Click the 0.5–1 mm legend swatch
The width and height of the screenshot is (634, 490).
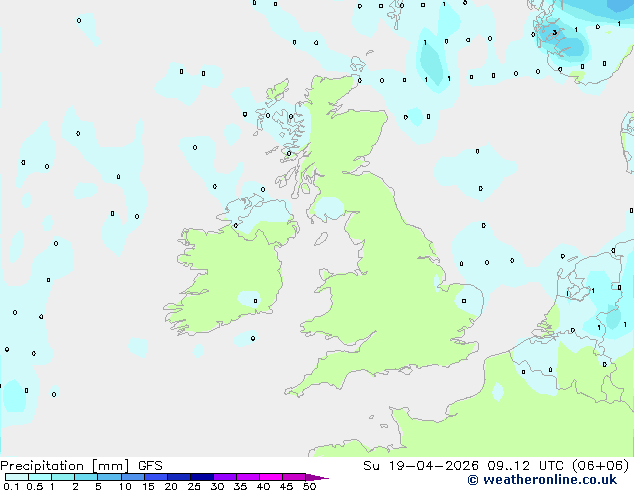pos(40,477)
